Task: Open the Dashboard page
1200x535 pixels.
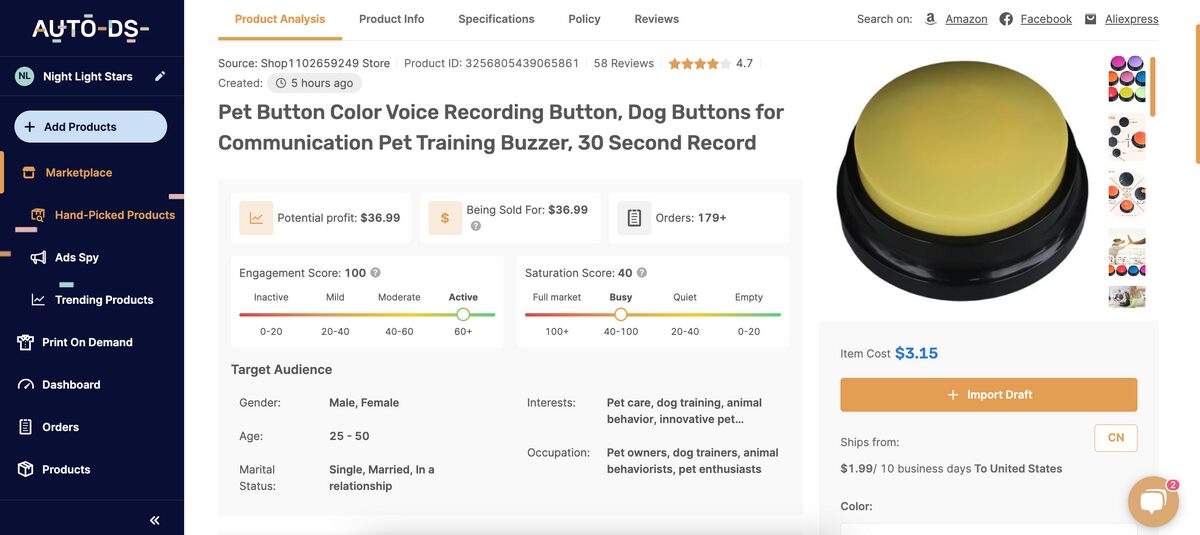Action: (71, 385)
